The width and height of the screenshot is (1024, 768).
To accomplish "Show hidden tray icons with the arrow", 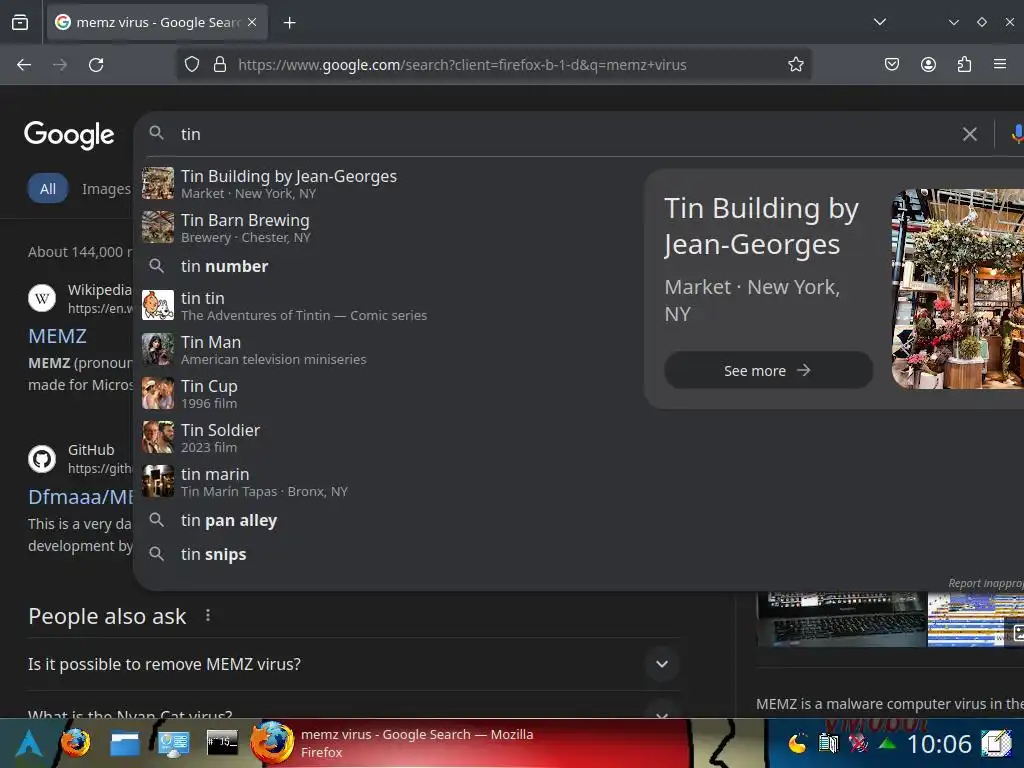I will pyautogui.click(x=887, y=743).
